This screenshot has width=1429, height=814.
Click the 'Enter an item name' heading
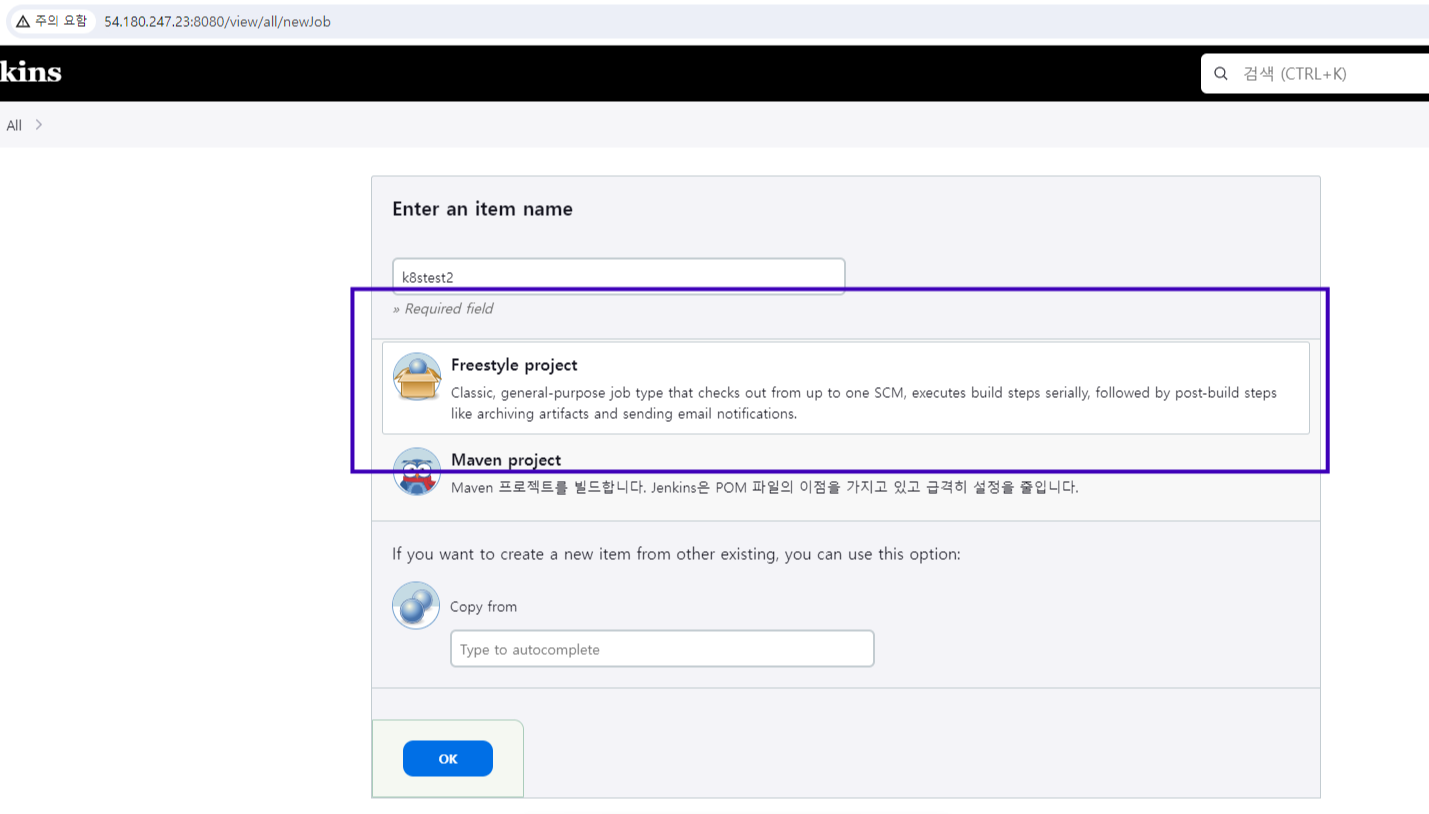click(482, 209)
